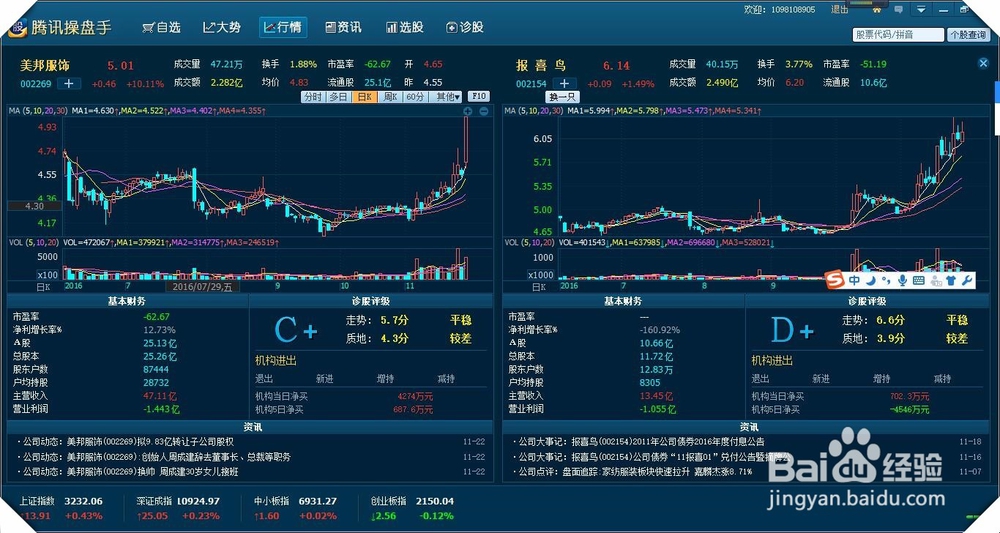
Task: Toggle the 中 Chinese input mode
Action: click(x=855, y=280)
